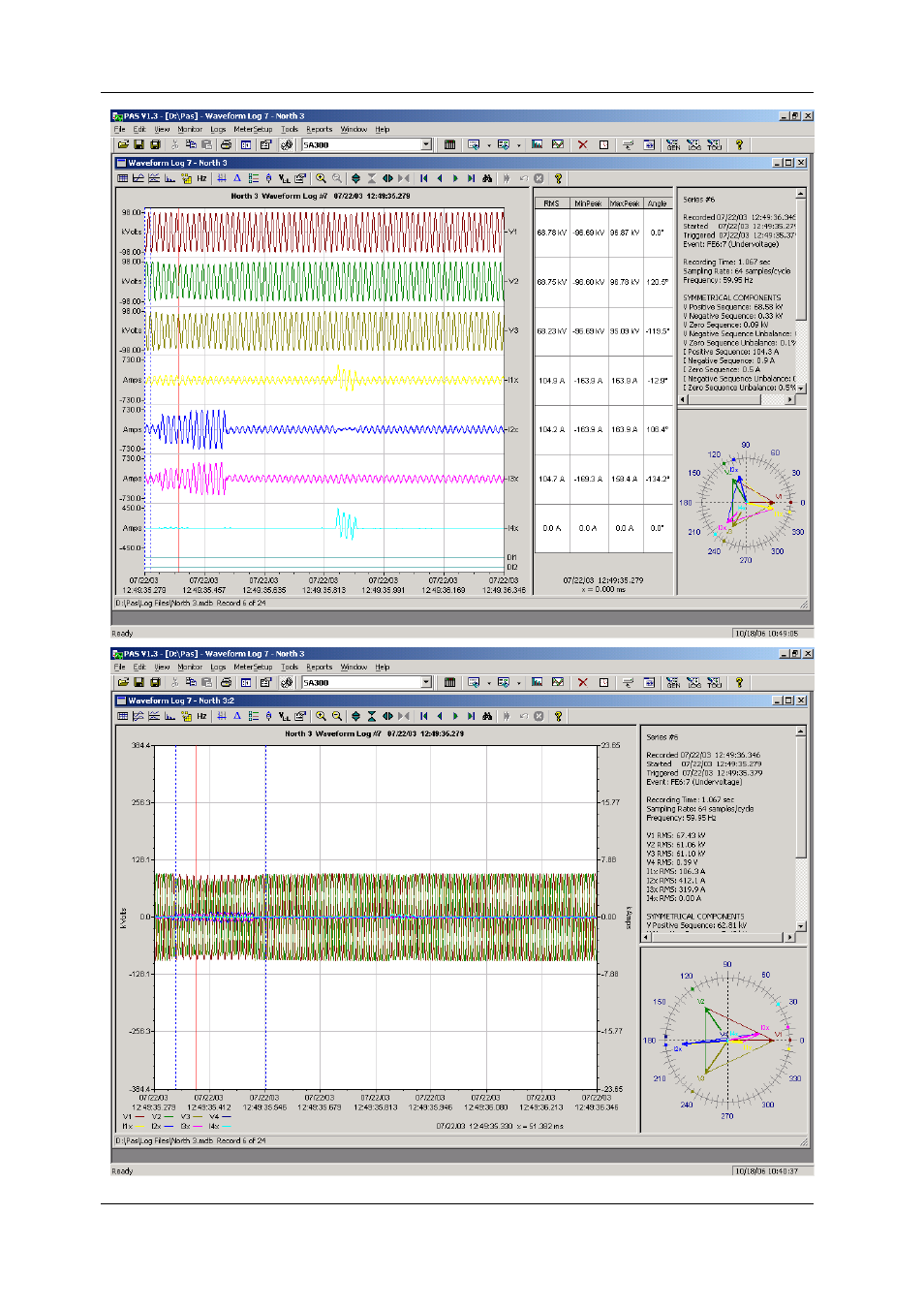Click yellow help question mark in North 3 main toolbar
Image resolution: width=924 pixels, height=1308 pixels.
pos(739,145)
